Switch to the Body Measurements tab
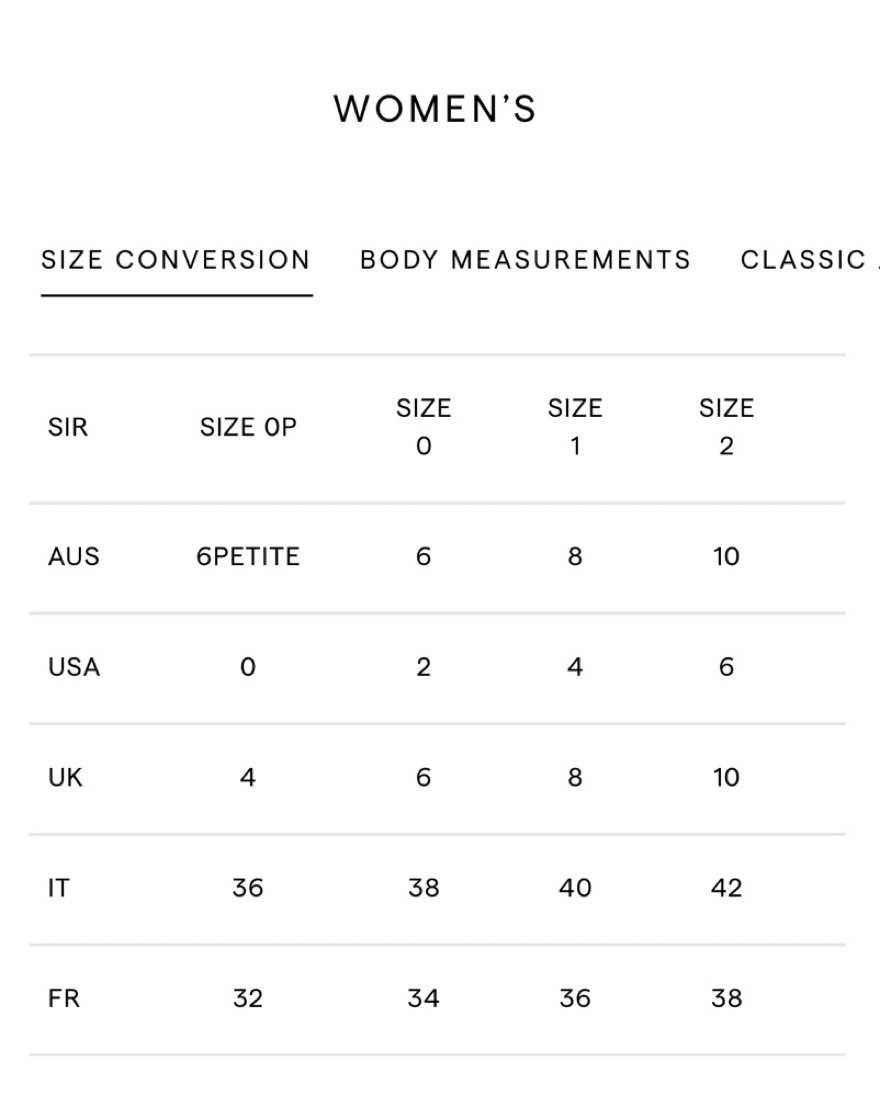 pos(525,260)
